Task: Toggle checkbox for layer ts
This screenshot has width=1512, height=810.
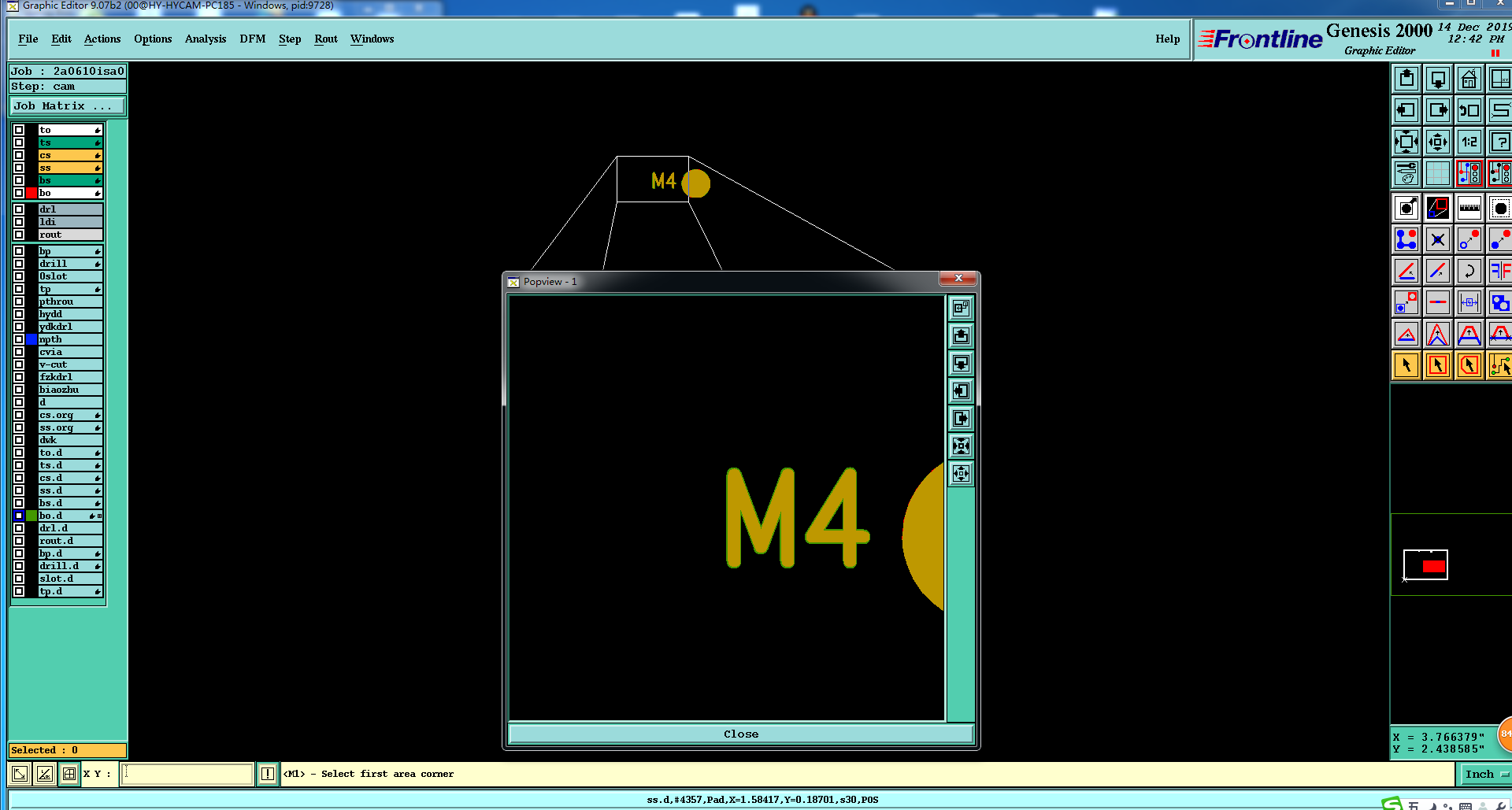Action: point(19,142)
